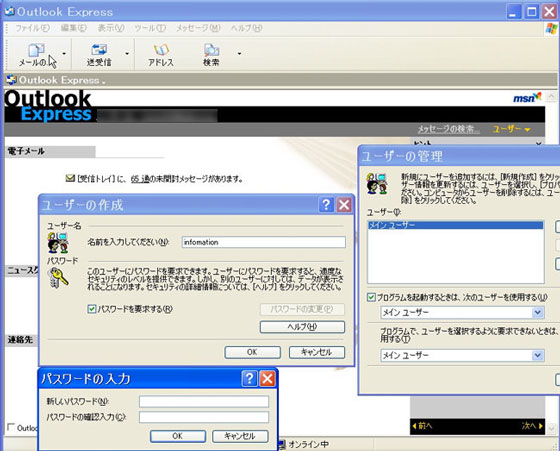Click the 新しいパスワード input field
This screenshot has height=451, width=560.
204,401
